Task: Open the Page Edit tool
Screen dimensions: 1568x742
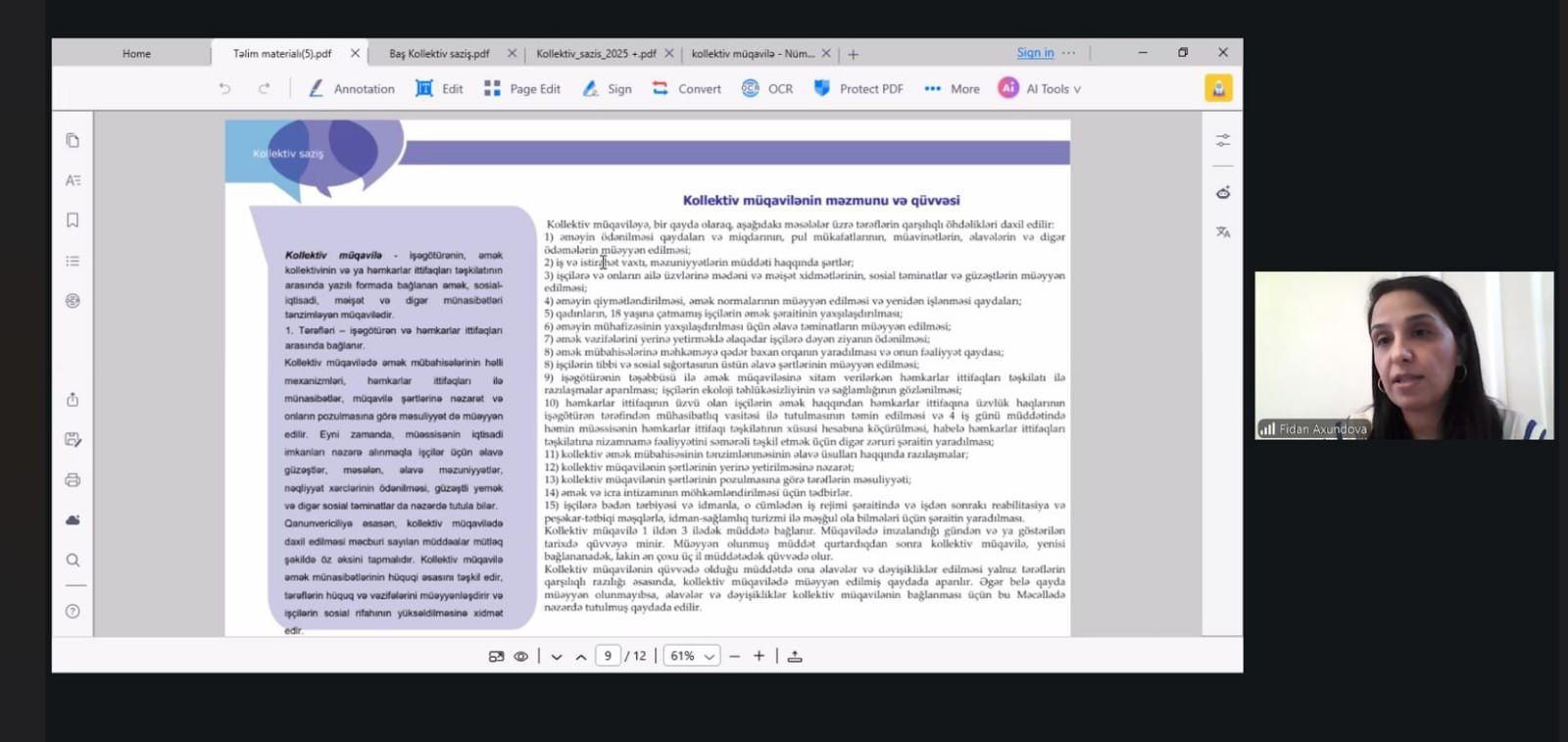Action: (x=522, y=88)
